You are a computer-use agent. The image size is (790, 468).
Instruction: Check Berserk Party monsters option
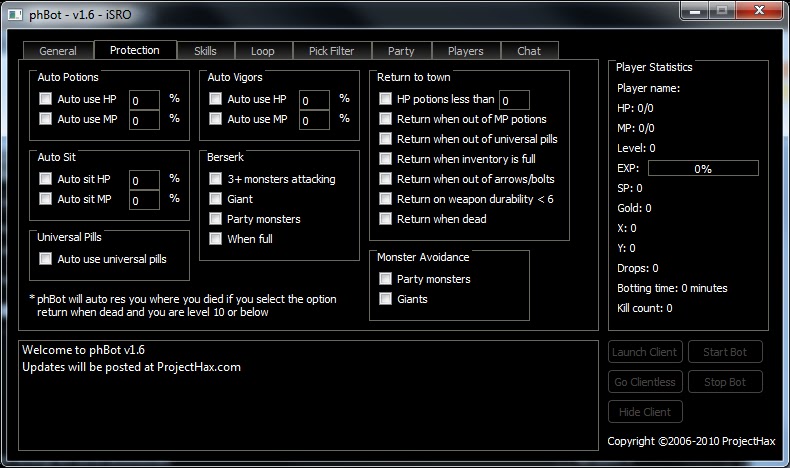[215, 219]
